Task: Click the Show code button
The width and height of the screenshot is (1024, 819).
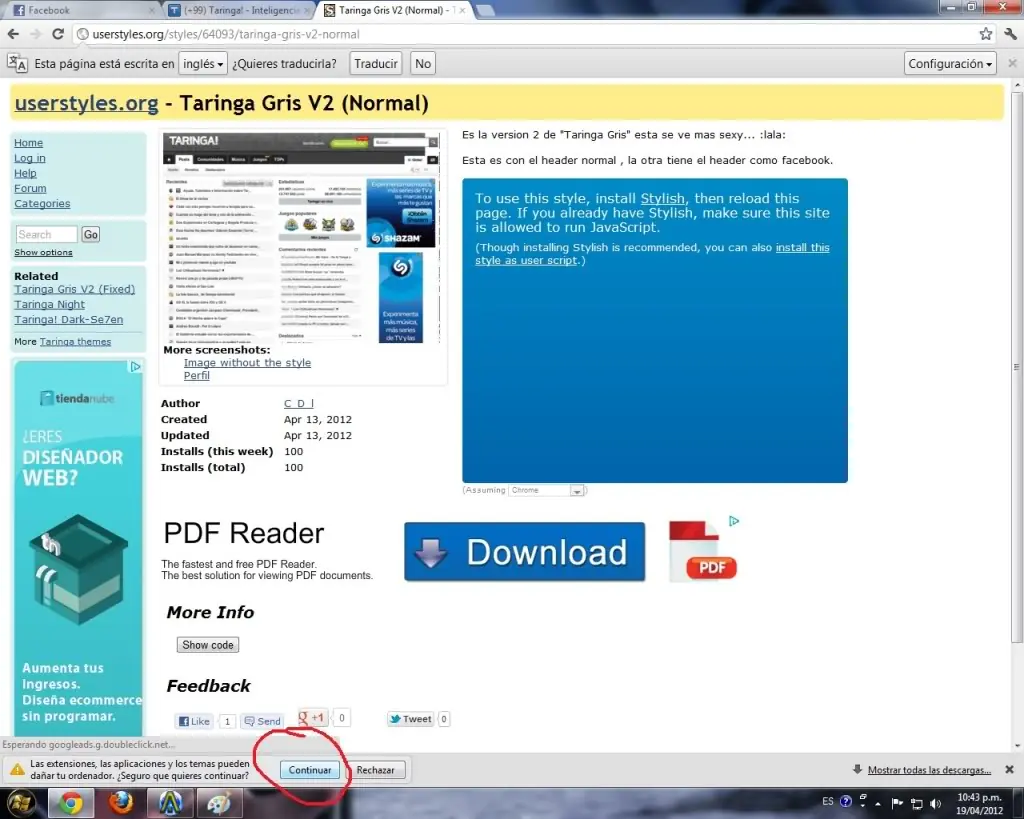Action: [x=208, y=645]
